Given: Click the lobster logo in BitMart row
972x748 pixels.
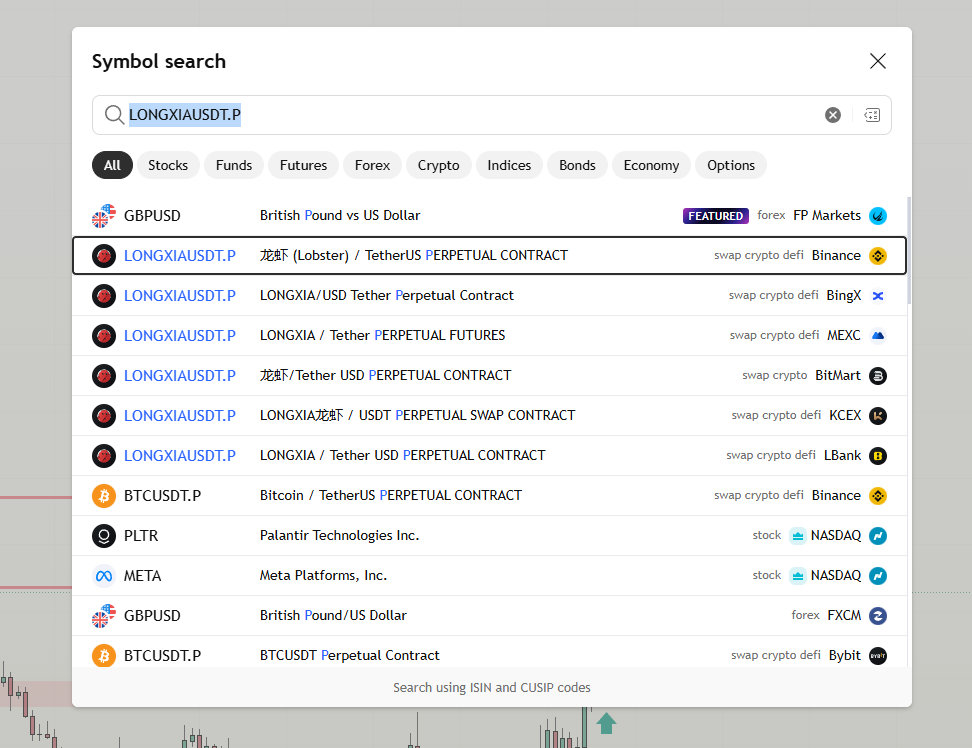Looking at the screenshot, I should (104, 376).
